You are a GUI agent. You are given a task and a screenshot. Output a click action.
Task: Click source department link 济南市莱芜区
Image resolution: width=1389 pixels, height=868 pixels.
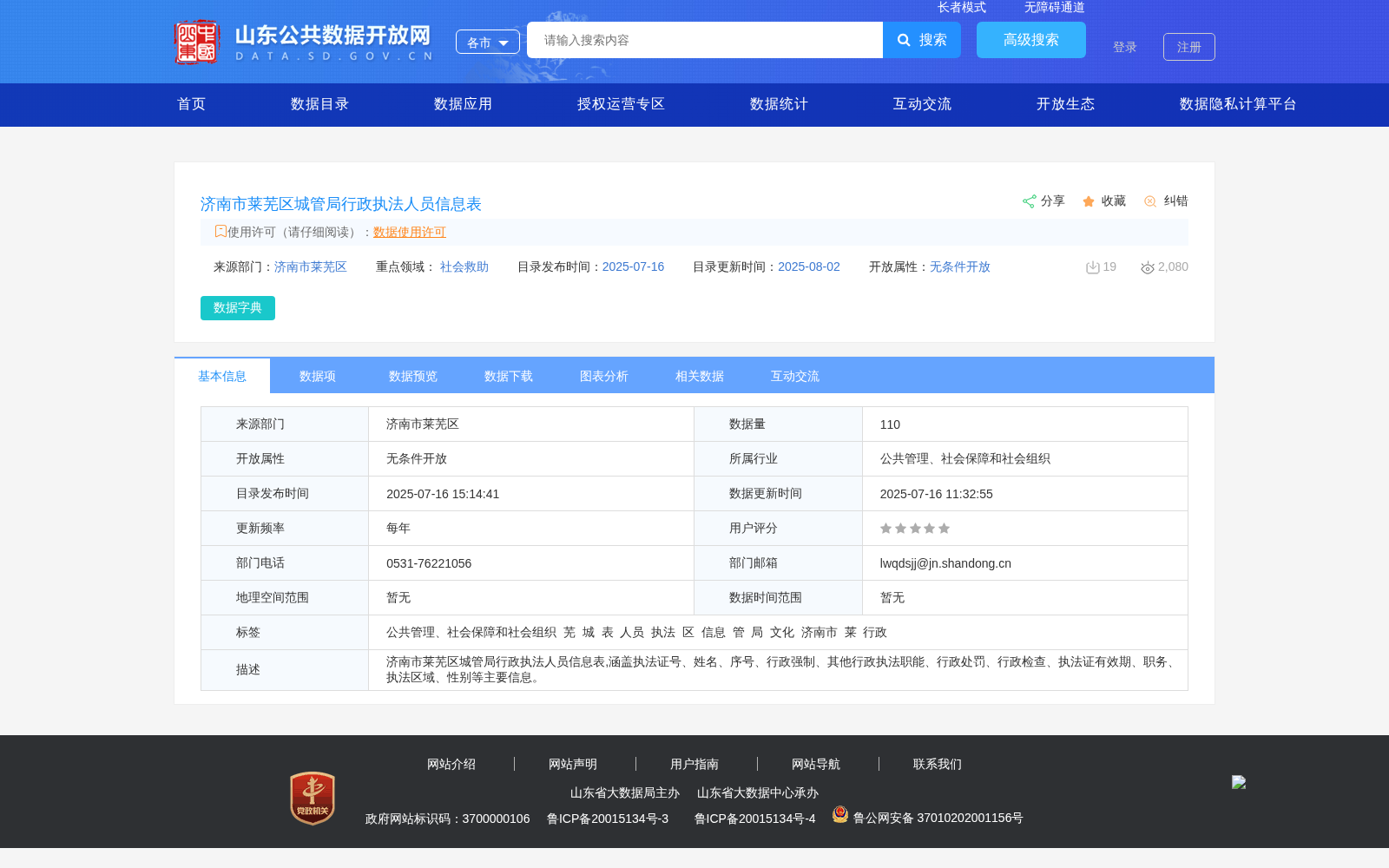coord(311,266)
